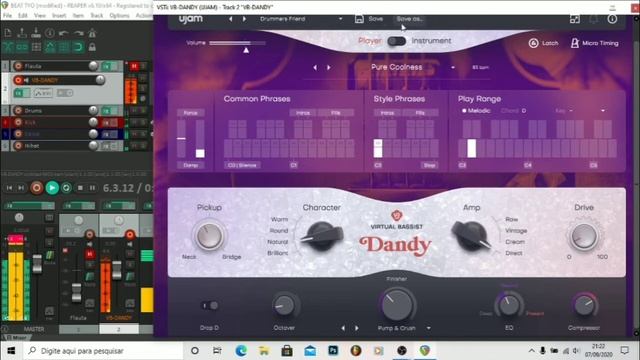Select next style arrow beside Pure Coolness
The height and width of the screenshot is (360, 640).
(x=329, y=67)
